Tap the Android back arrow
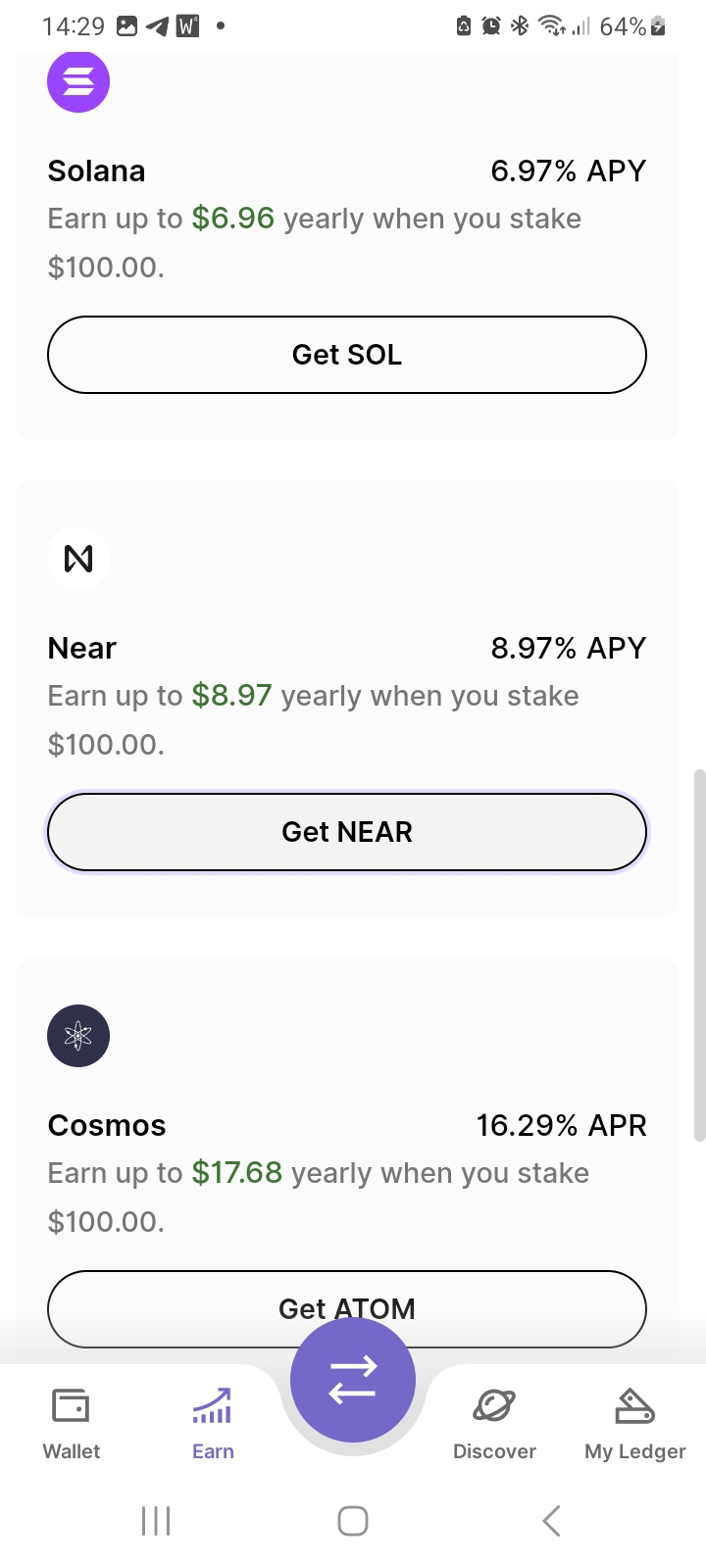 coord(551,1521)
